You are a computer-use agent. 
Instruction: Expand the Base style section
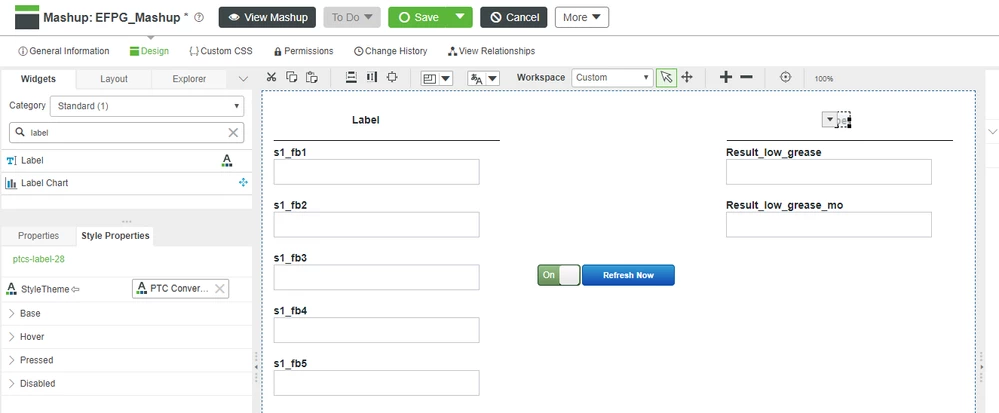click(x=11, y=314)
